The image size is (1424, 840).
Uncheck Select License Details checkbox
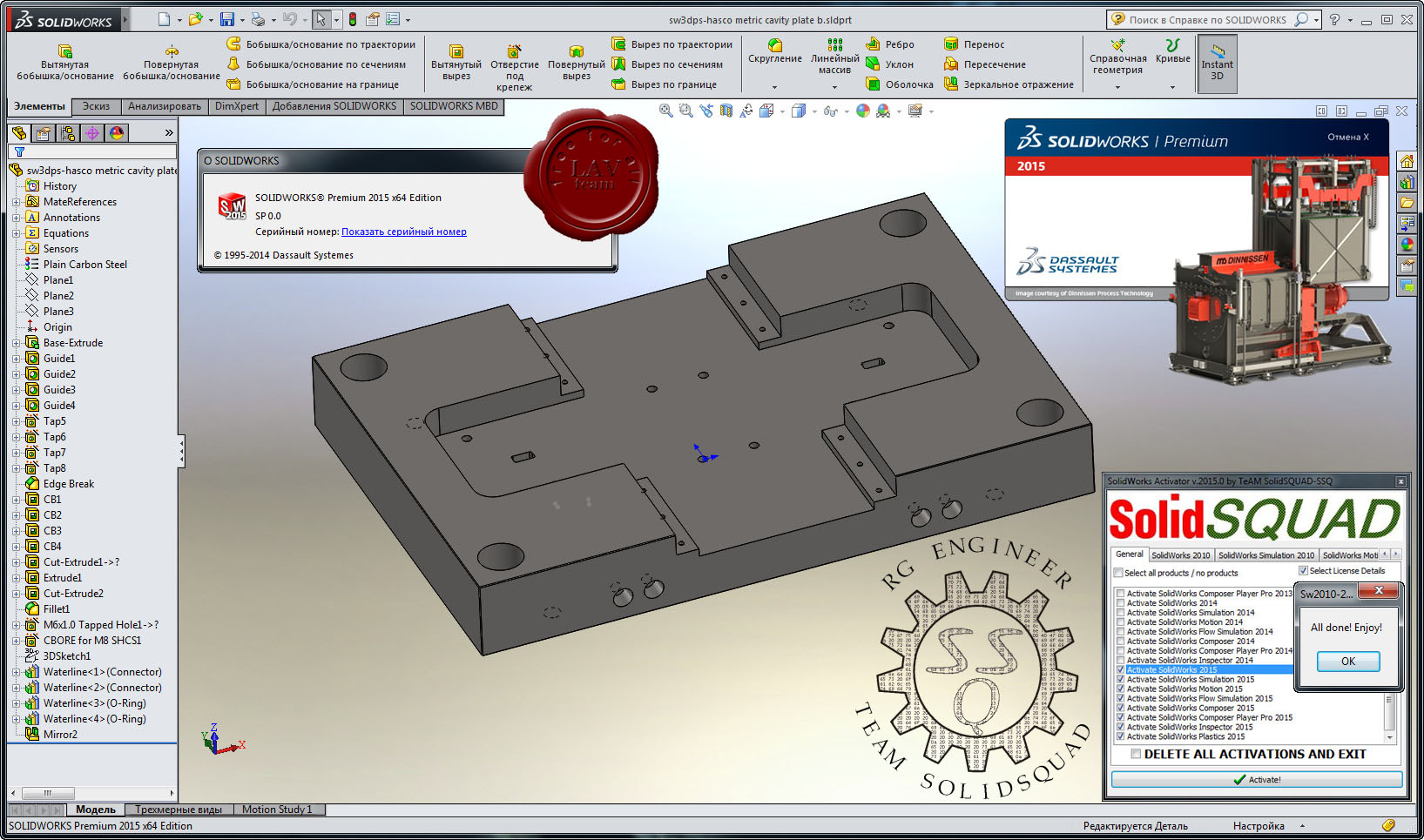coord(1304,571)
